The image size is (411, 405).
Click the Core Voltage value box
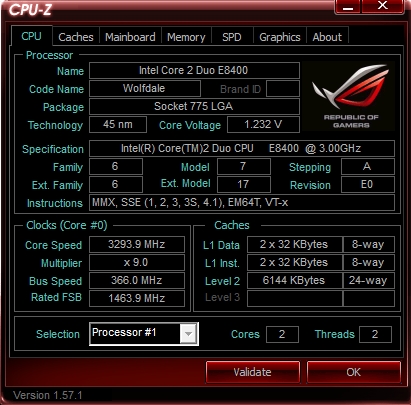263,124
